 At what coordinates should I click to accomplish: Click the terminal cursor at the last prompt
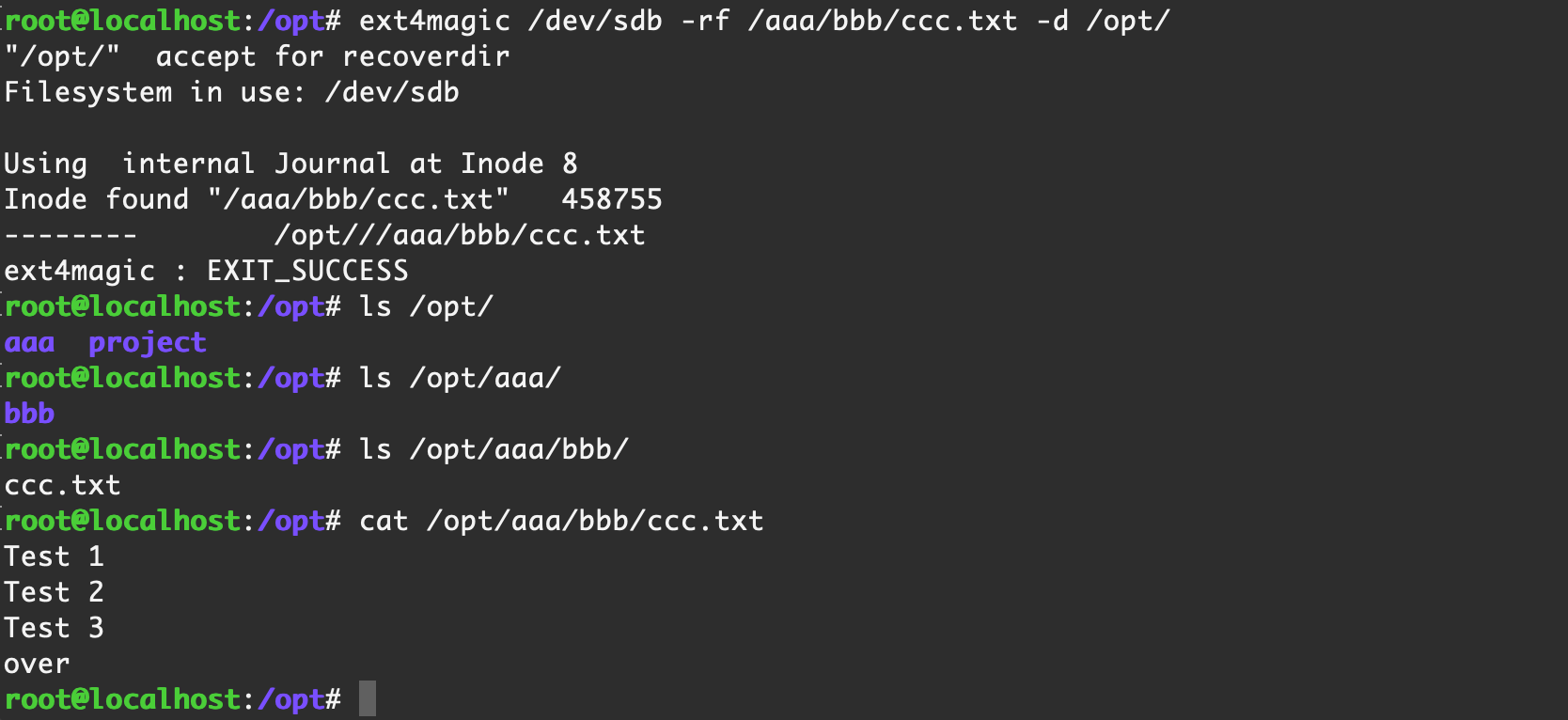pyautogui.click(x=368, y=698)
